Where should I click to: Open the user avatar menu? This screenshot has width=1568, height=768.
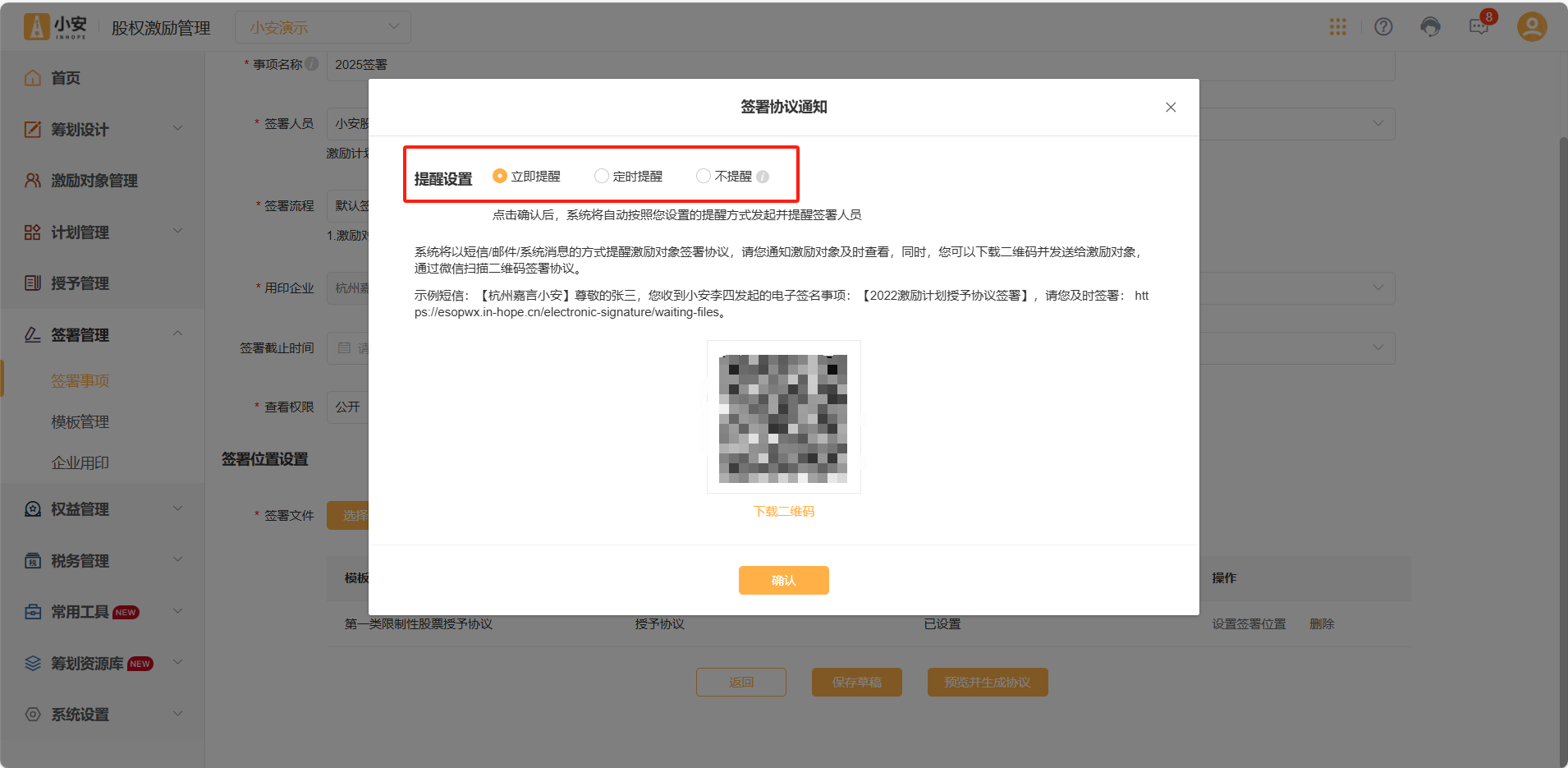coord(1531,27)
